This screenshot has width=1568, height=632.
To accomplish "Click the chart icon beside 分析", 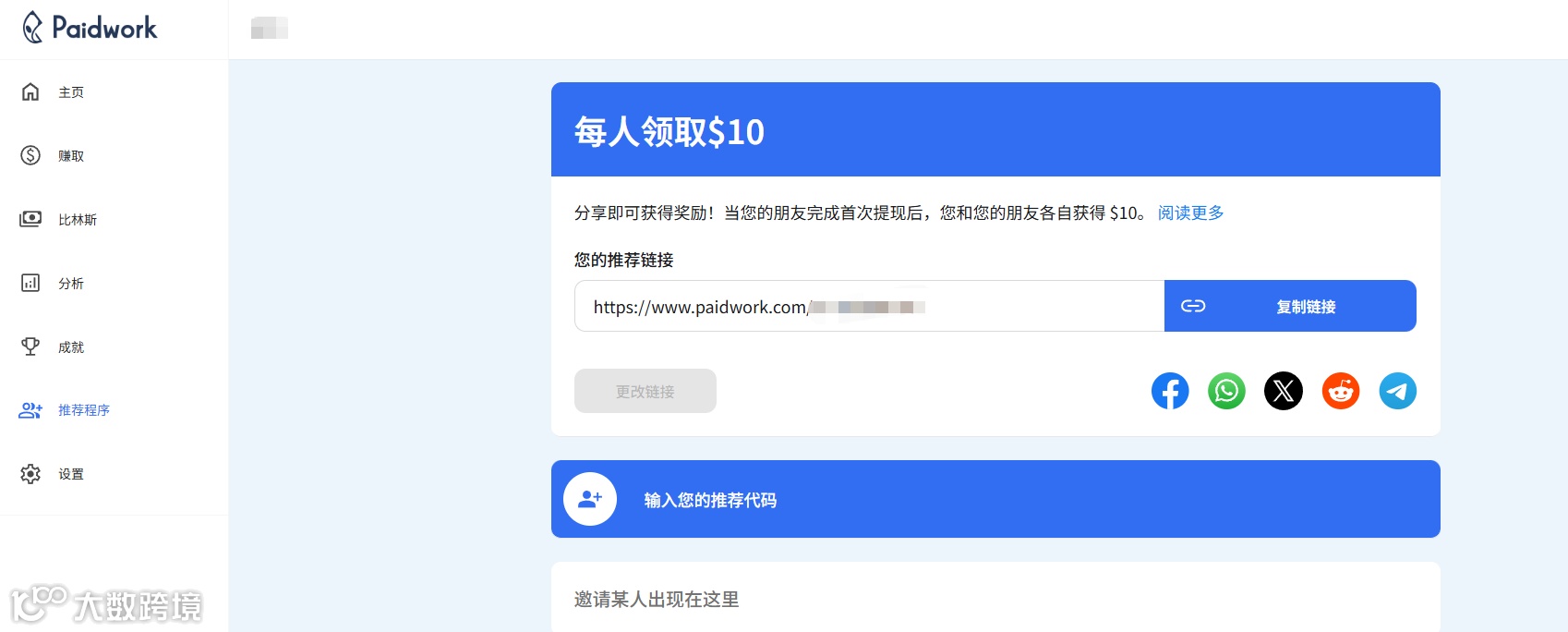I will click(30, 283).
